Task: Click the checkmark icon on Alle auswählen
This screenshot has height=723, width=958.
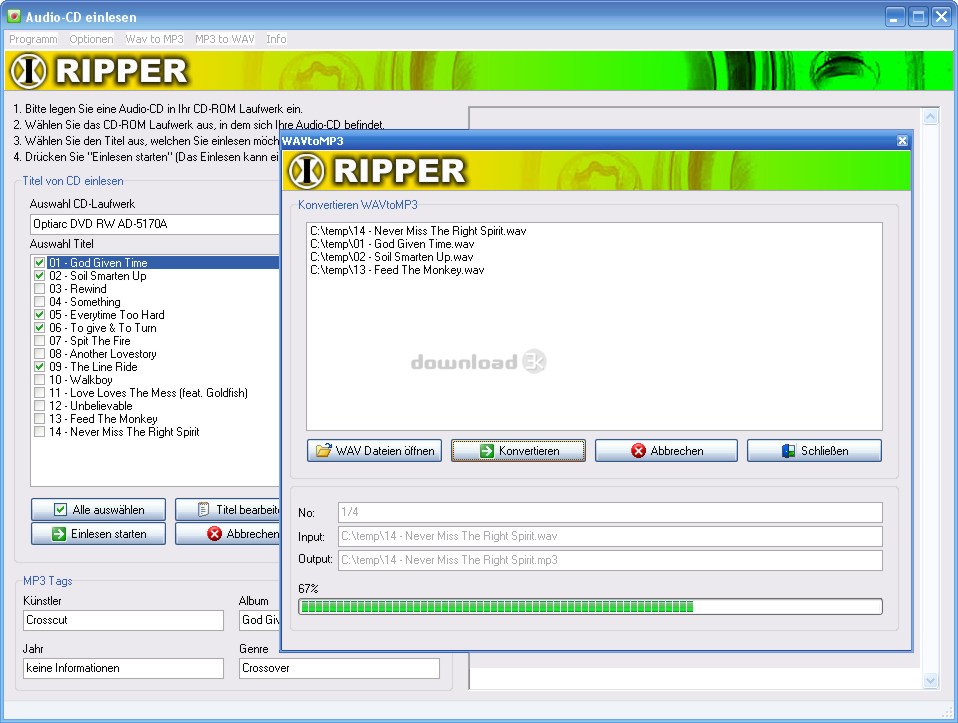Action: [x=60, y=510]
